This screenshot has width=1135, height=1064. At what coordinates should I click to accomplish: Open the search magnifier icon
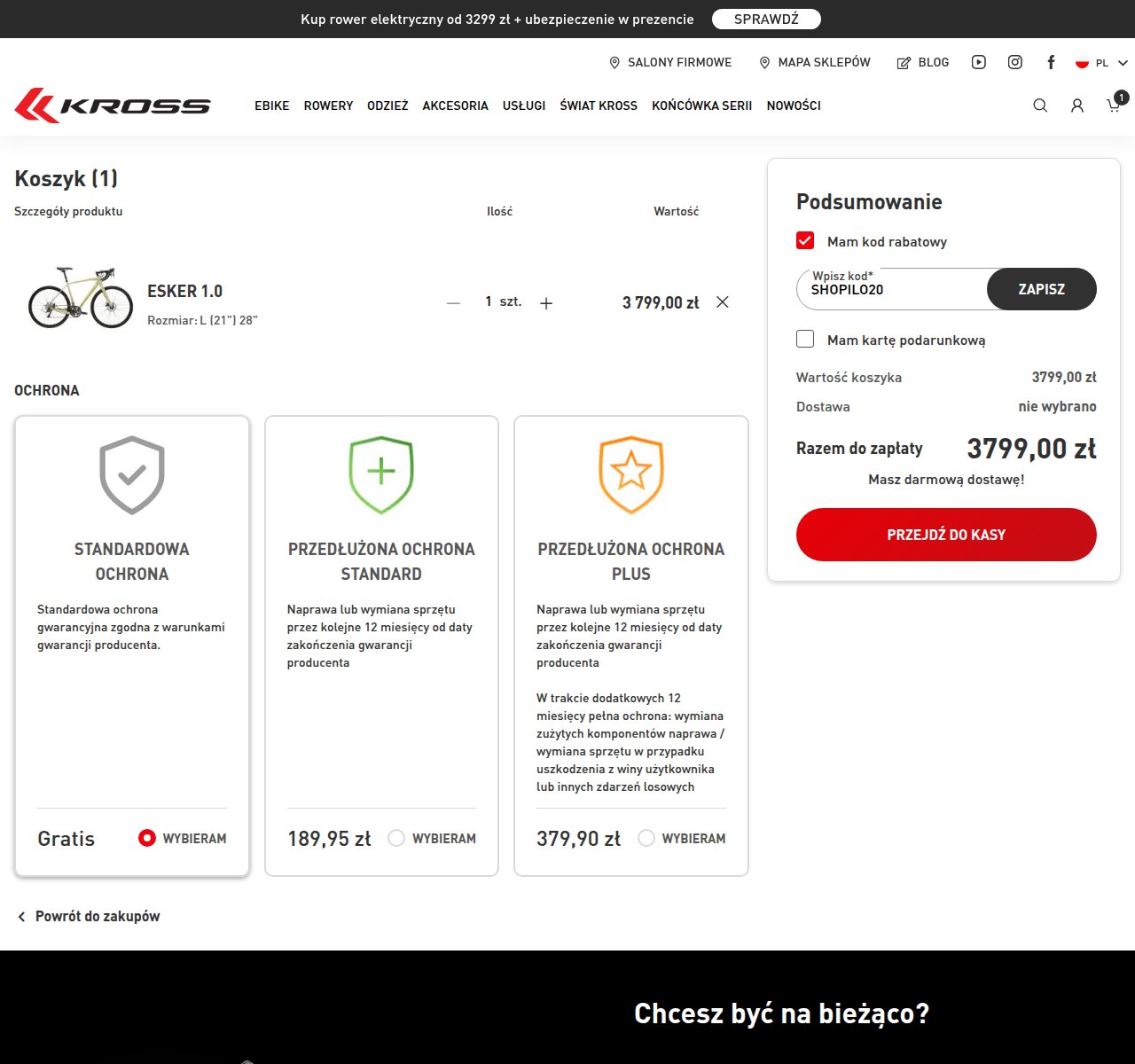tap(1040, 106)
